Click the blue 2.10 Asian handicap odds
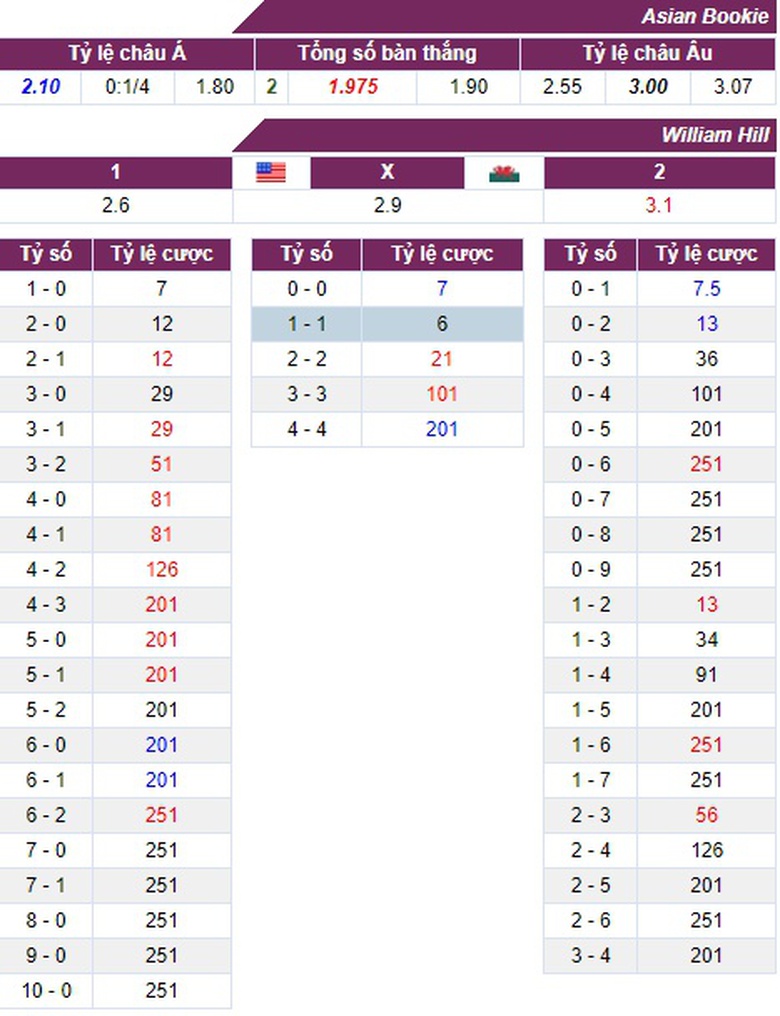780x1016 pixels. coord(41,87)
